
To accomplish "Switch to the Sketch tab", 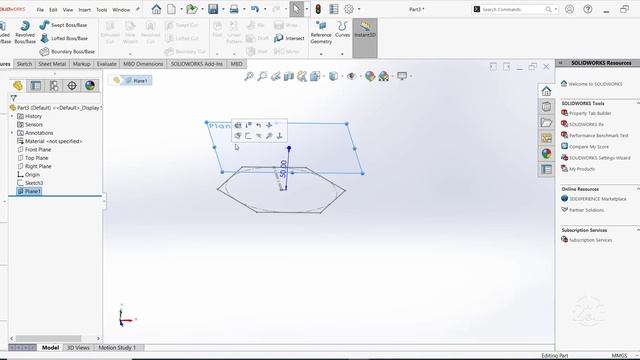I will pyautogui.click(x=24, y=64).
